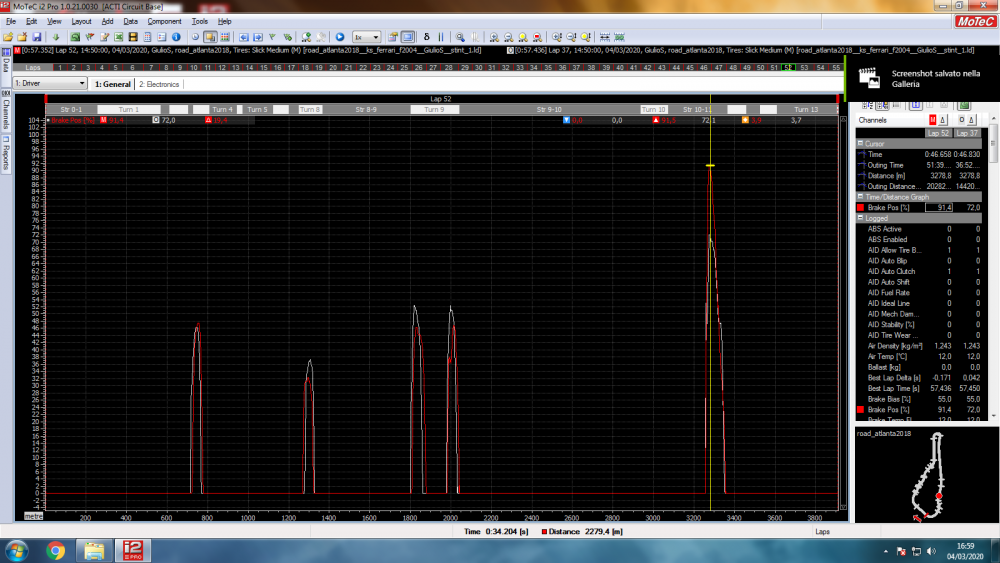1000x563 pixels.
Task: Click the Turn 1 section label
Action: tap(129, 110)
